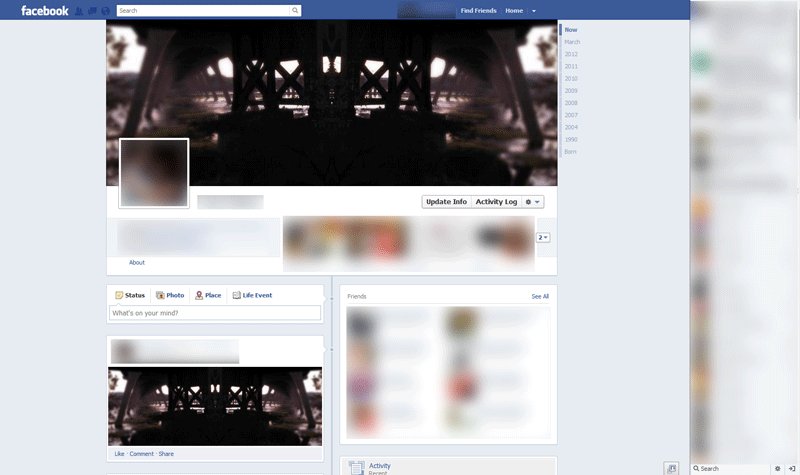
Task: Click the Activity box icon
Action: click(356, 468)
